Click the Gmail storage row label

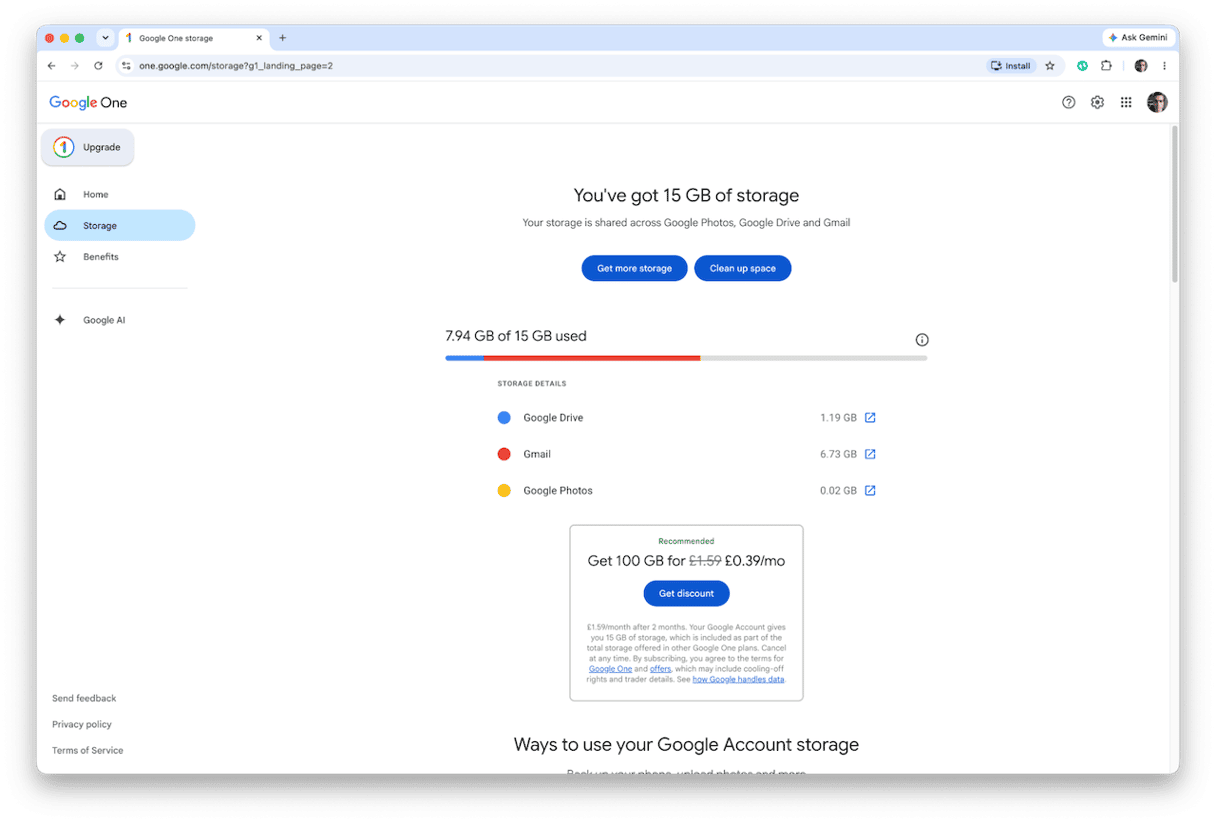[x=537, y=454]
